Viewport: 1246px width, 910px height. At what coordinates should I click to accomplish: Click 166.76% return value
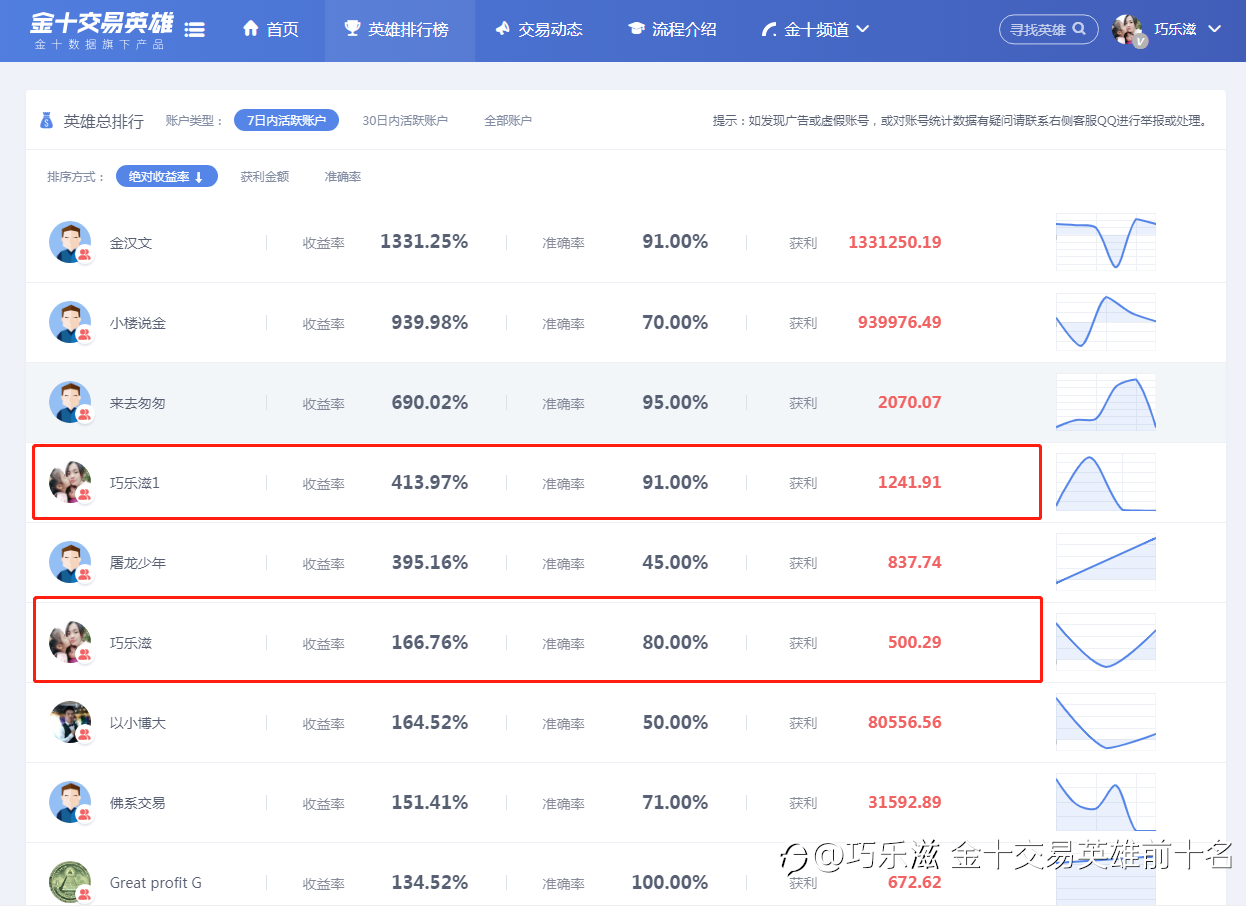click(430, 642)
